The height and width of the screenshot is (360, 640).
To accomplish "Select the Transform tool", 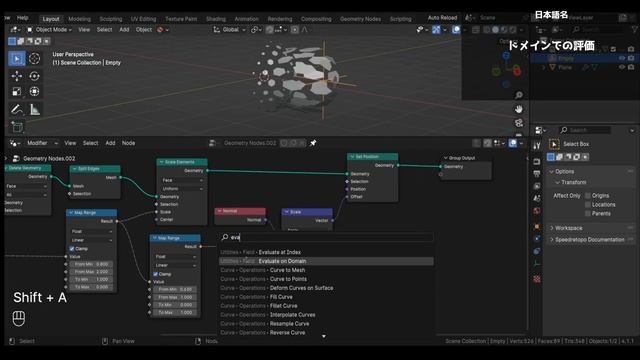I will pos(34,92).
